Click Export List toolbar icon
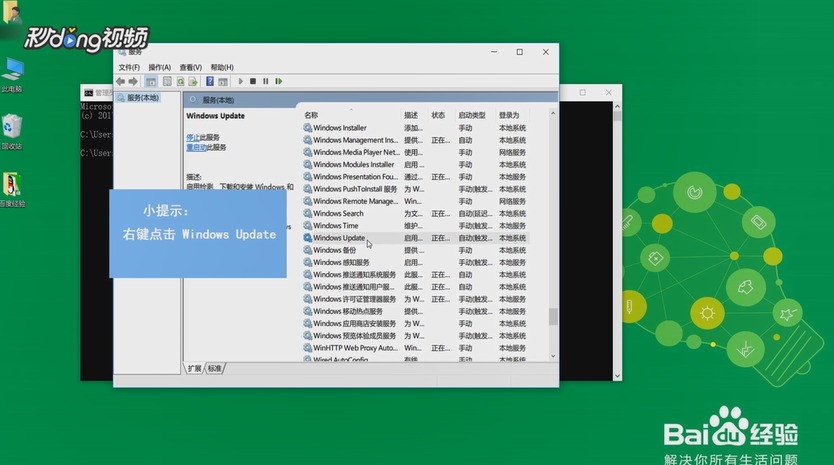This screenshot has height=465, width=834. pos(193,81)
